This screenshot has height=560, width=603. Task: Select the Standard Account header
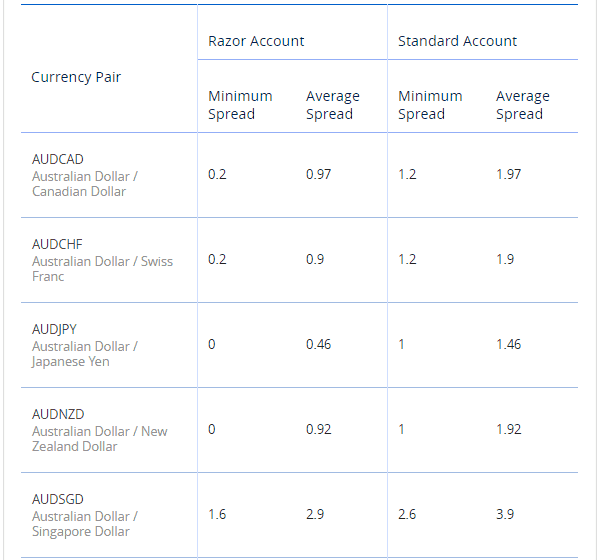[x=457, y=41]
